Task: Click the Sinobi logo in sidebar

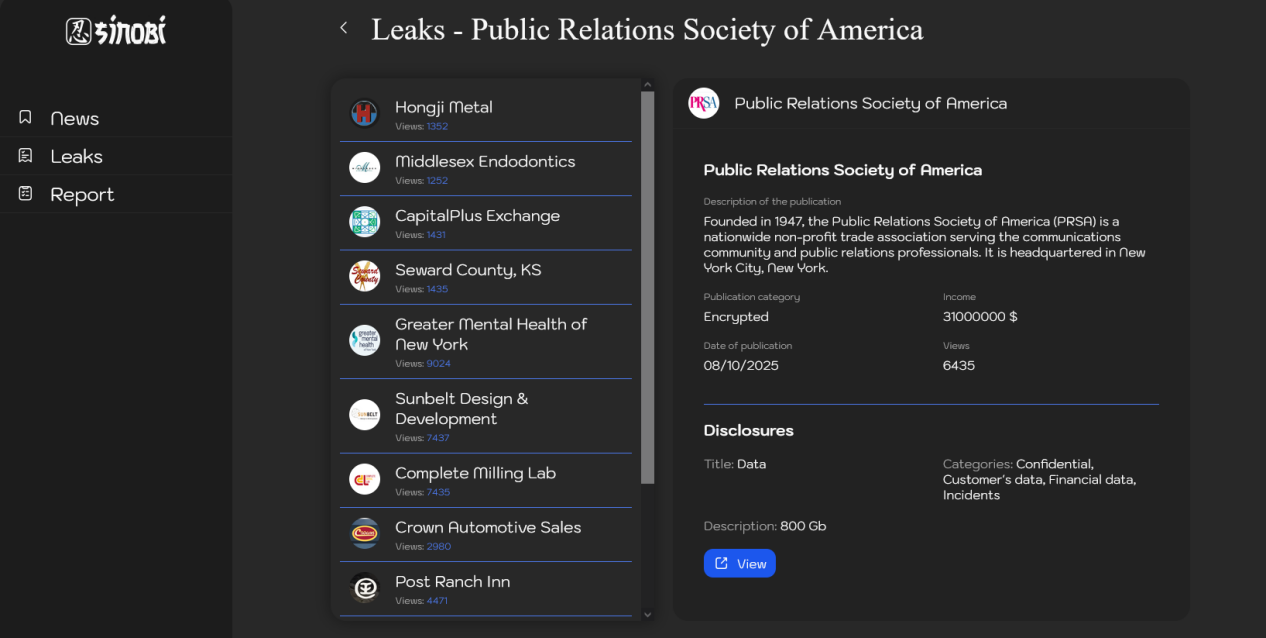Action: click(x=116, y=32)
